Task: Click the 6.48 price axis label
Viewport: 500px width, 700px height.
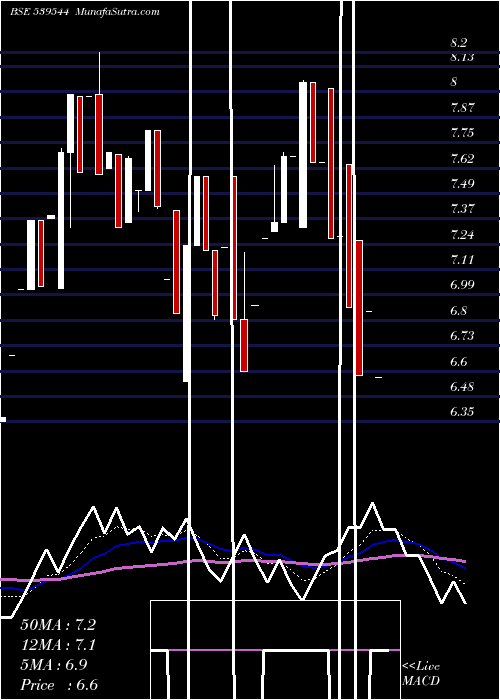Action: tap(462, 386)
